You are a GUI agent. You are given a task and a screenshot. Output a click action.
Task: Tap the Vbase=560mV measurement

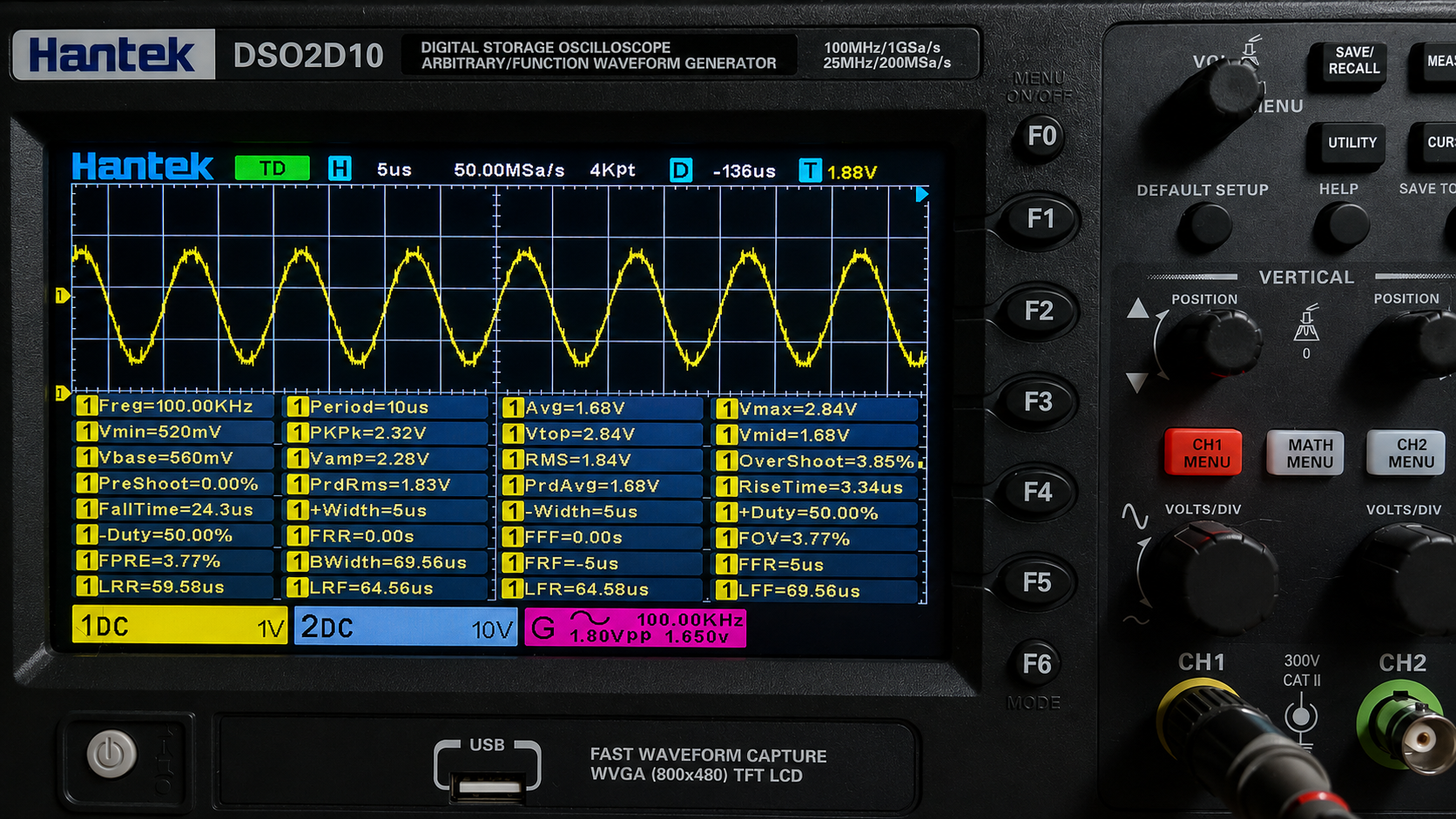[x=174, y=458]
